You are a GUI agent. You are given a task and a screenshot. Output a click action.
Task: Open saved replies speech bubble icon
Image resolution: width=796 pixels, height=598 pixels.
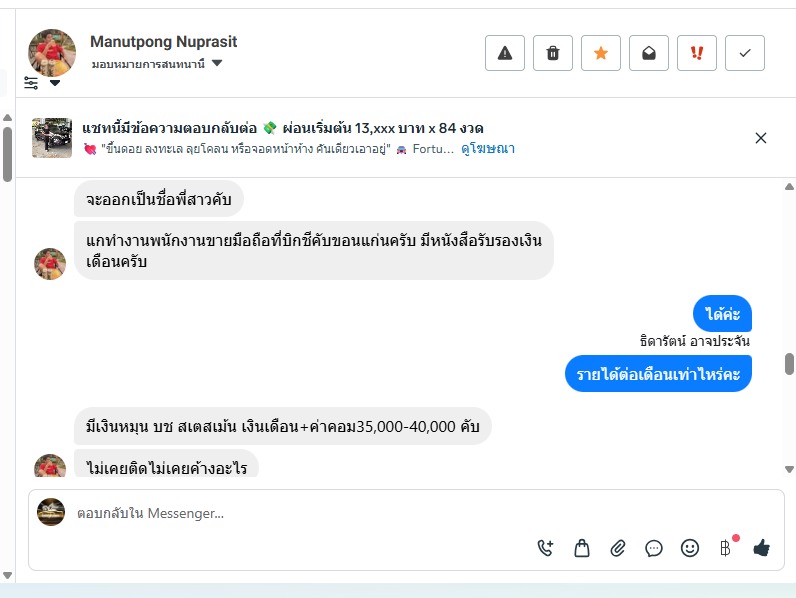coord(654,547)
